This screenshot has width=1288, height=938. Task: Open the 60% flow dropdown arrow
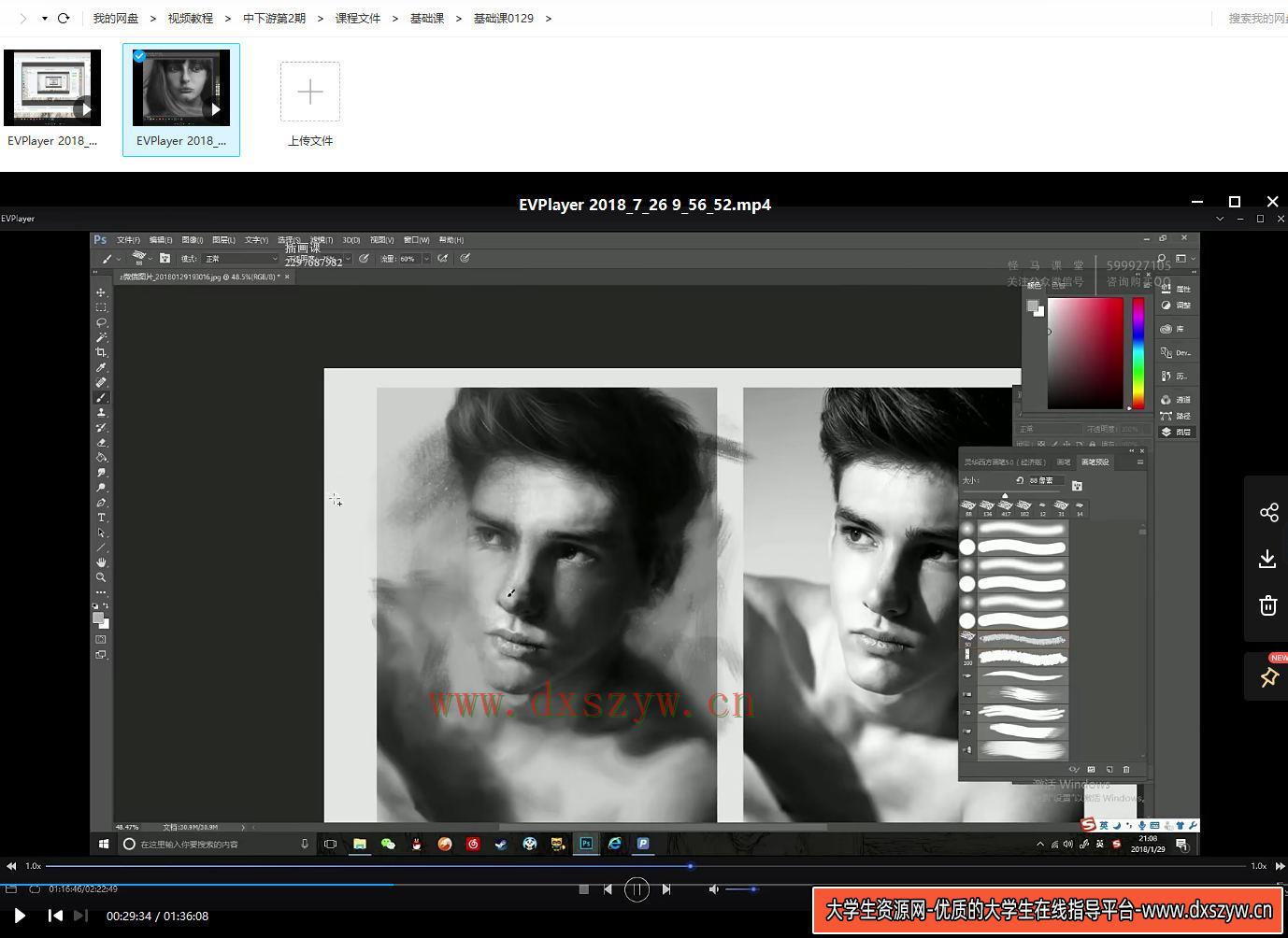[x=426, y=259]
